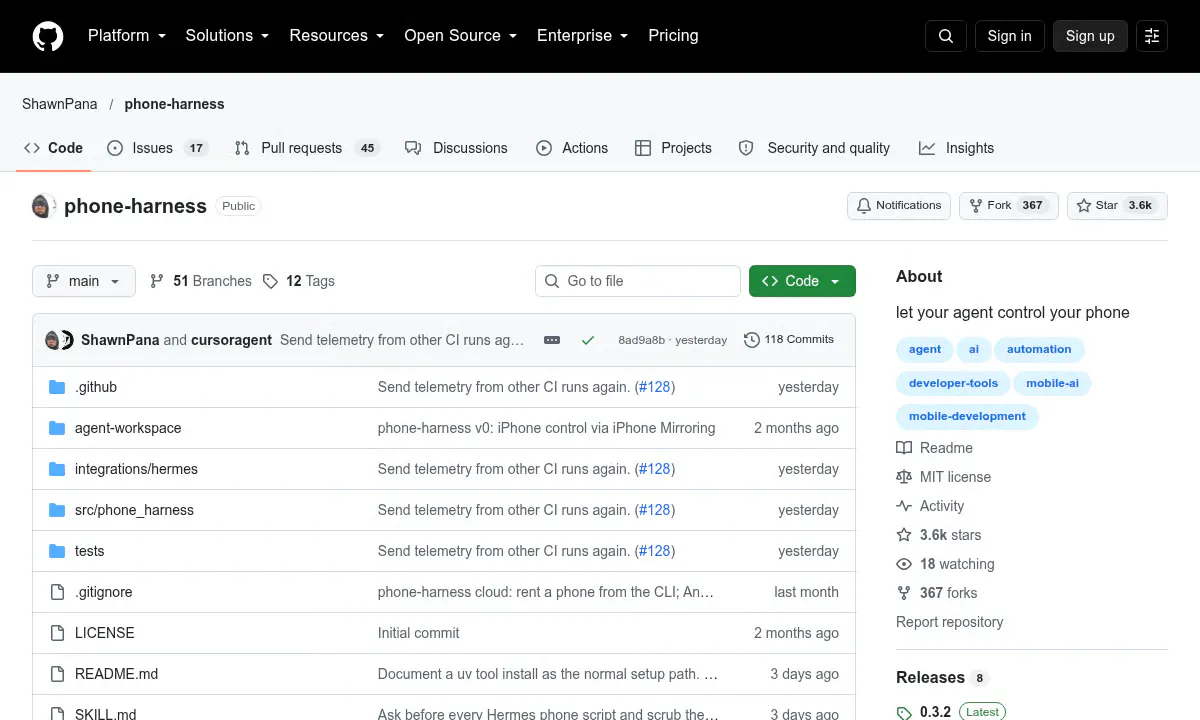Open the Security and quality tab
The width and height of the screenshot is (1200, 720).
coord(814,148)
